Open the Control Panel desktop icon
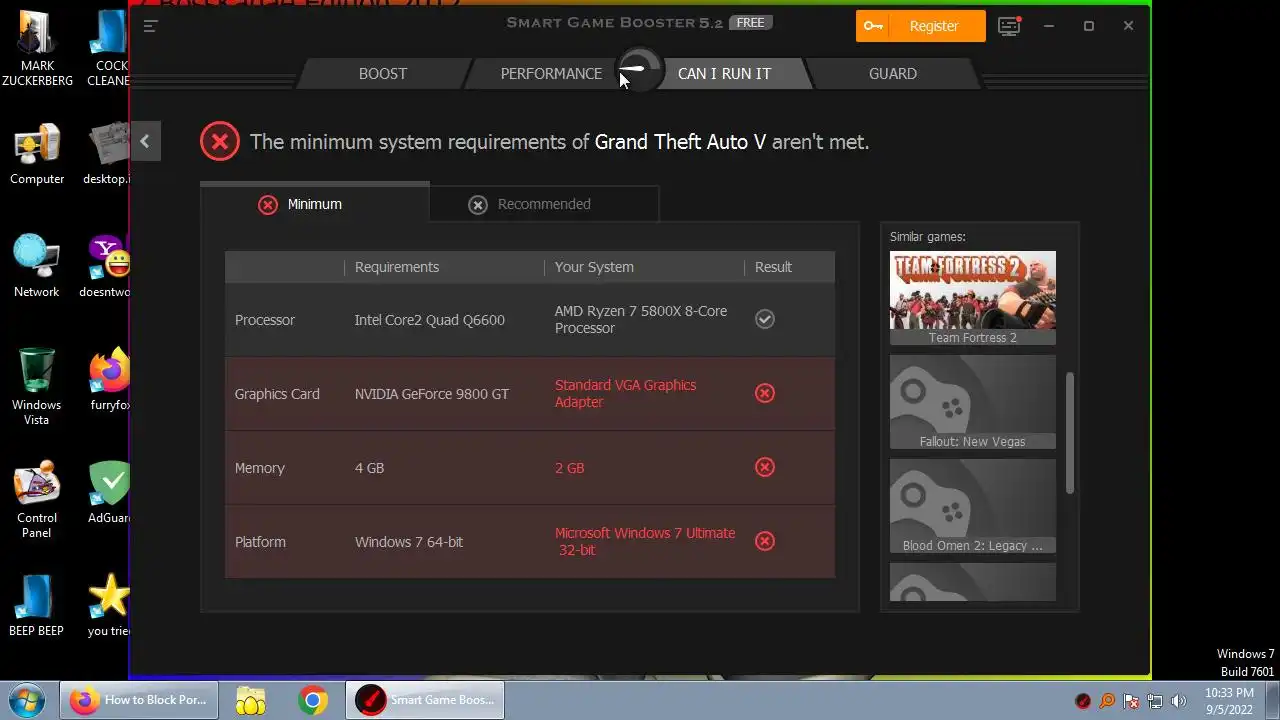Image resolution: width=1280 pixels, height=720 pixels. point(37,499)
